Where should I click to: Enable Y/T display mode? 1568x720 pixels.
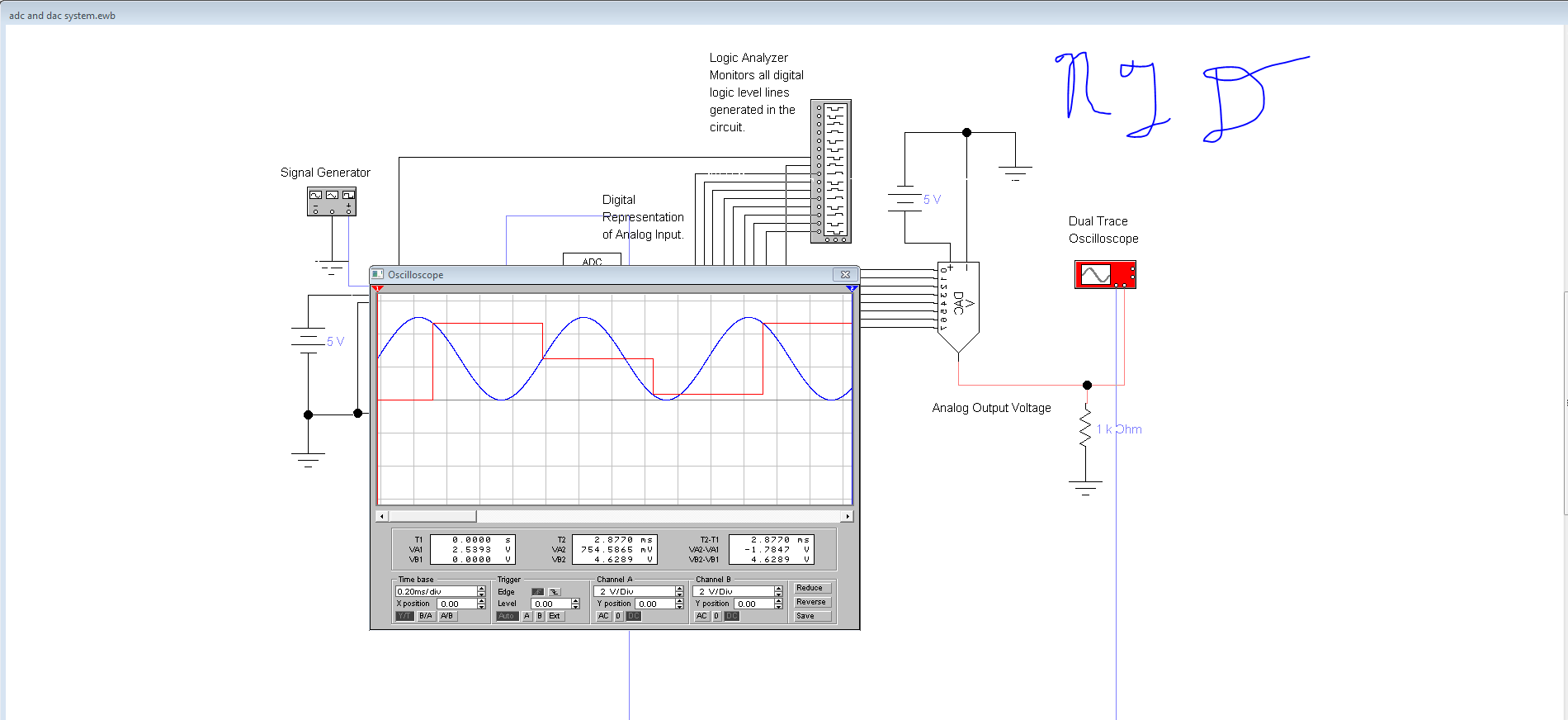point(404,616)
